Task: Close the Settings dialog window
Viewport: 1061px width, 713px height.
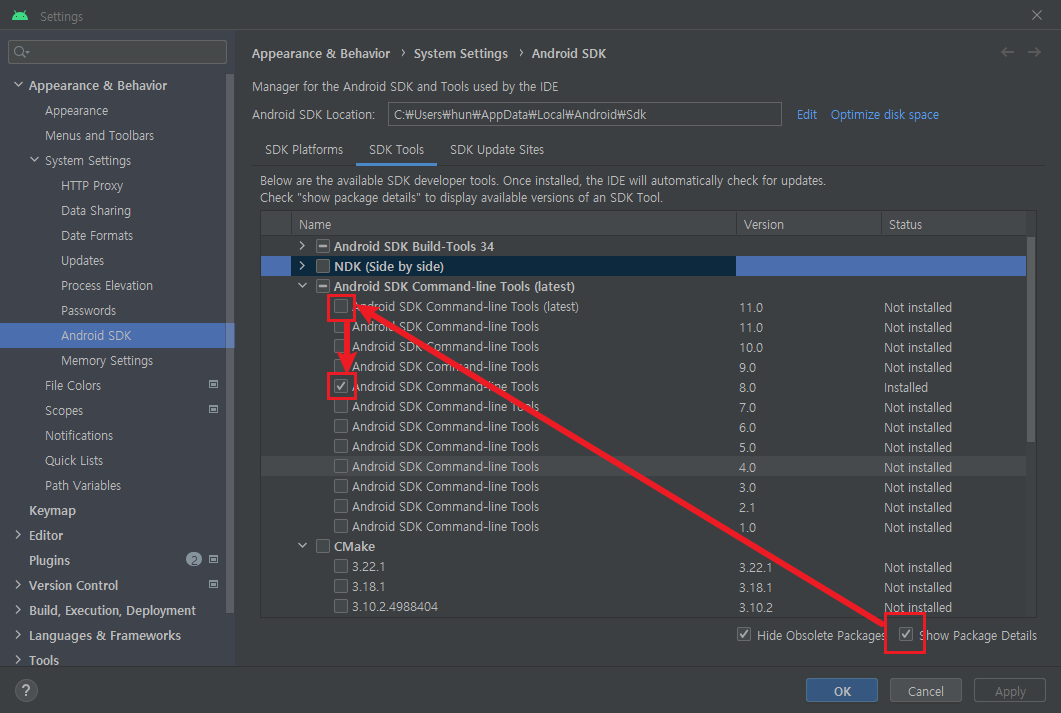Action: tap(1037, 15)
